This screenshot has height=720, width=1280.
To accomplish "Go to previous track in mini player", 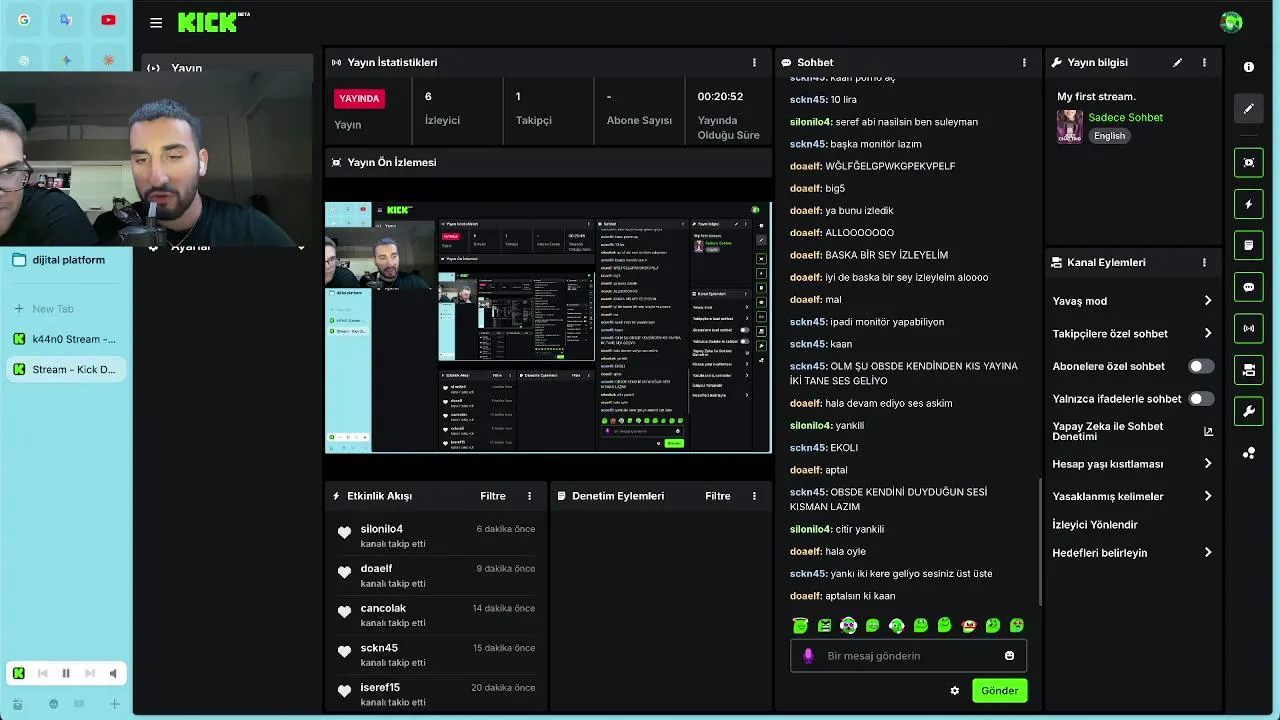I will coord(42,674).
